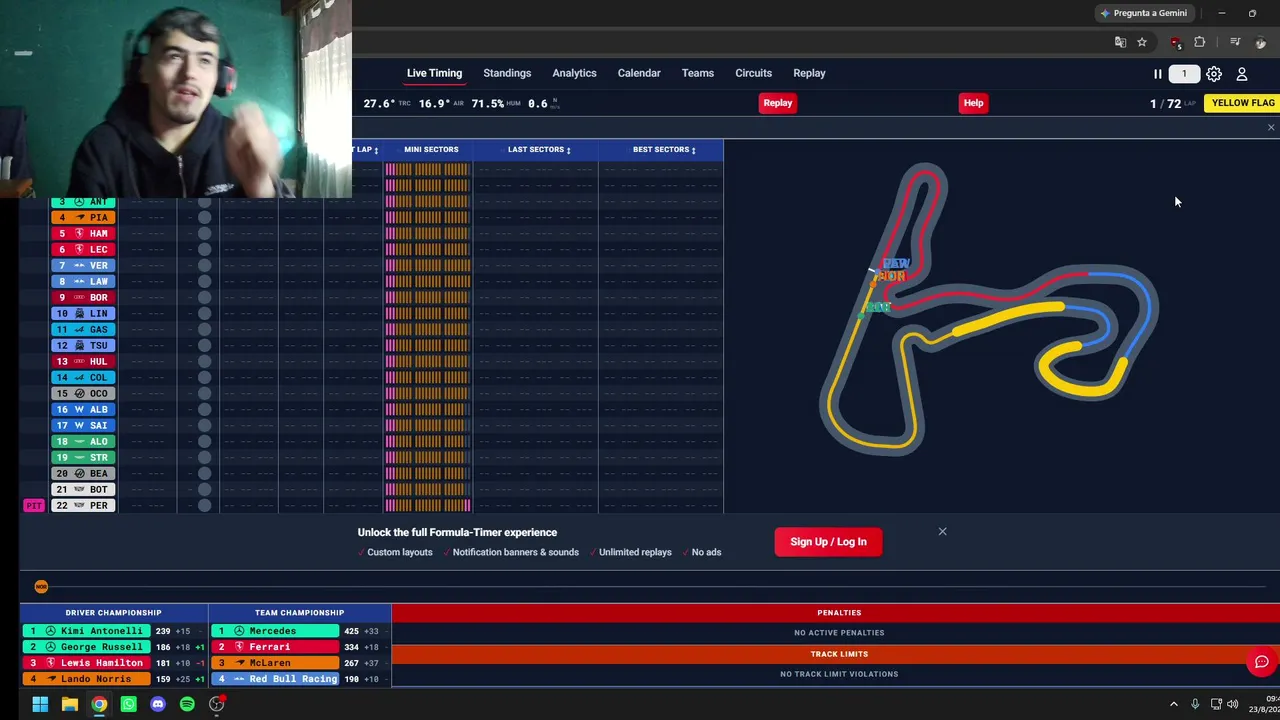Open the browser extensions puzzle icon

1200,42
